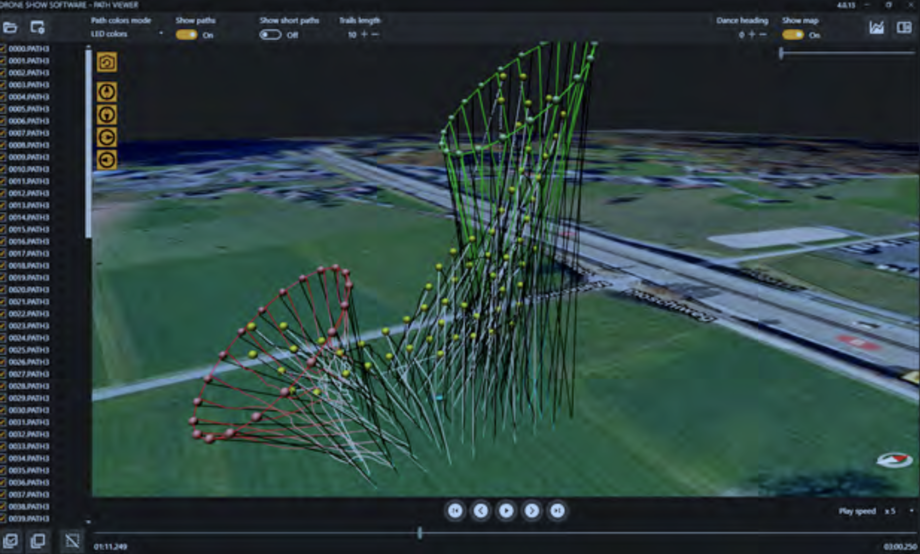Click the playback timeline slider handle
The height and width of the screenshot is (554, 920).
[420, 533]
